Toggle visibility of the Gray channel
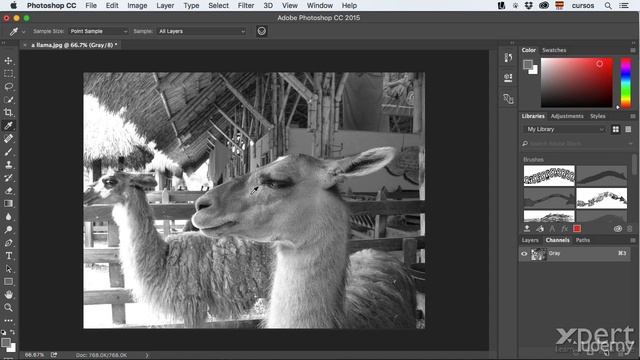Screen dimensions: 640x360 click(x=524, y=253)
